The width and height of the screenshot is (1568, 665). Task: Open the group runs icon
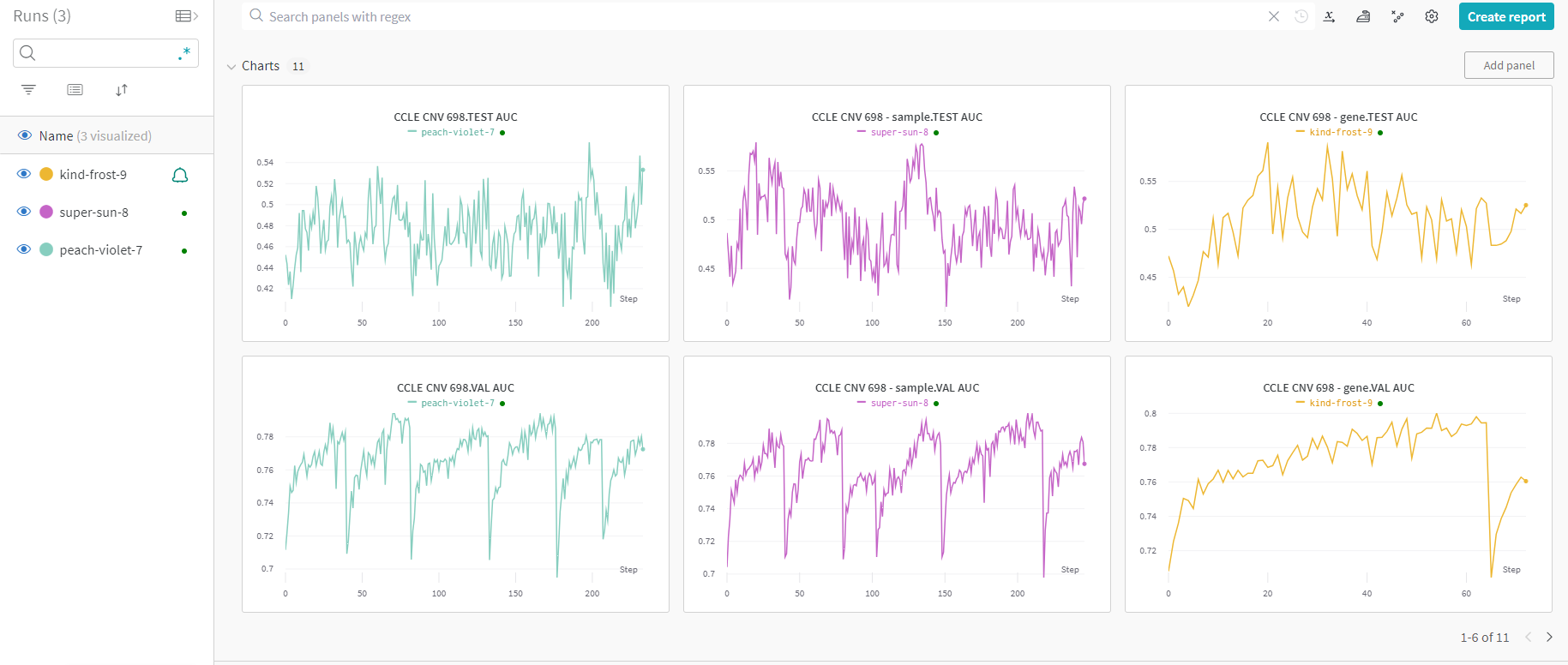75,89
